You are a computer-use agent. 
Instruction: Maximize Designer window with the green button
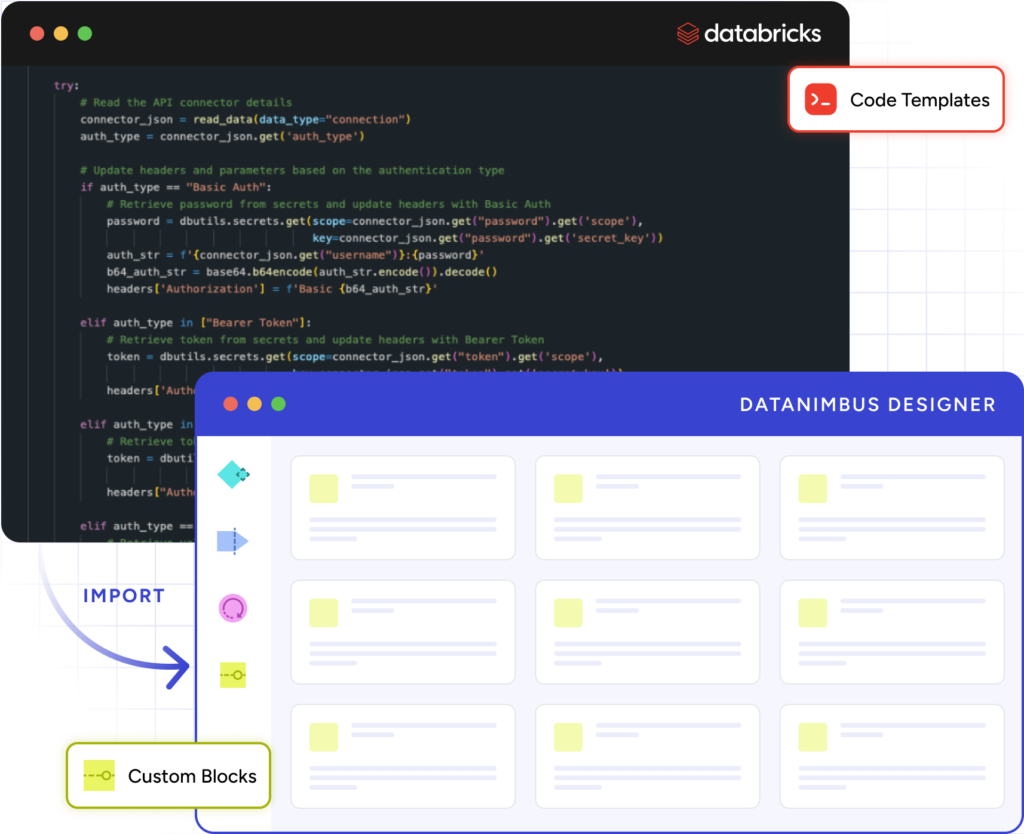[278, 404]
